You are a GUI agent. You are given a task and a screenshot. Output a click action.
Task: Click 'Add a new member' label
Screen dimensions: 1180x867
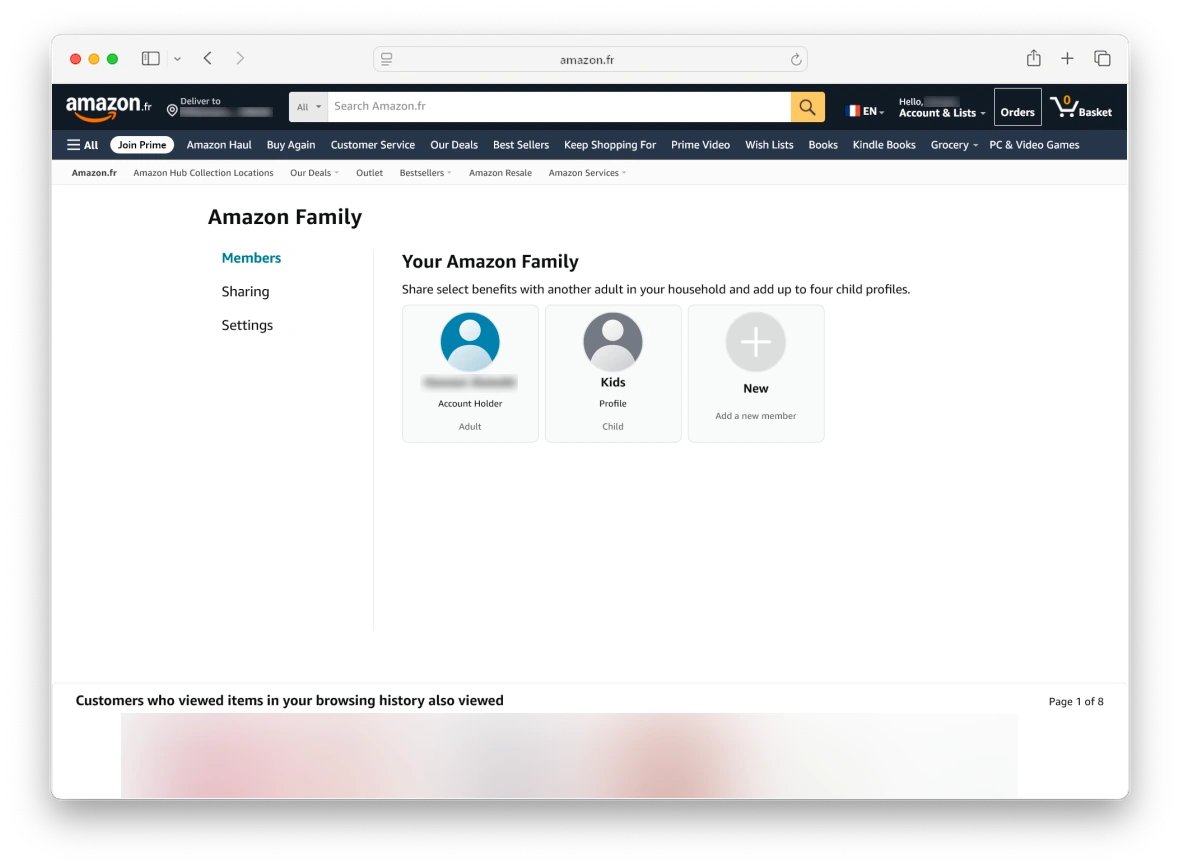pos(756,415)
